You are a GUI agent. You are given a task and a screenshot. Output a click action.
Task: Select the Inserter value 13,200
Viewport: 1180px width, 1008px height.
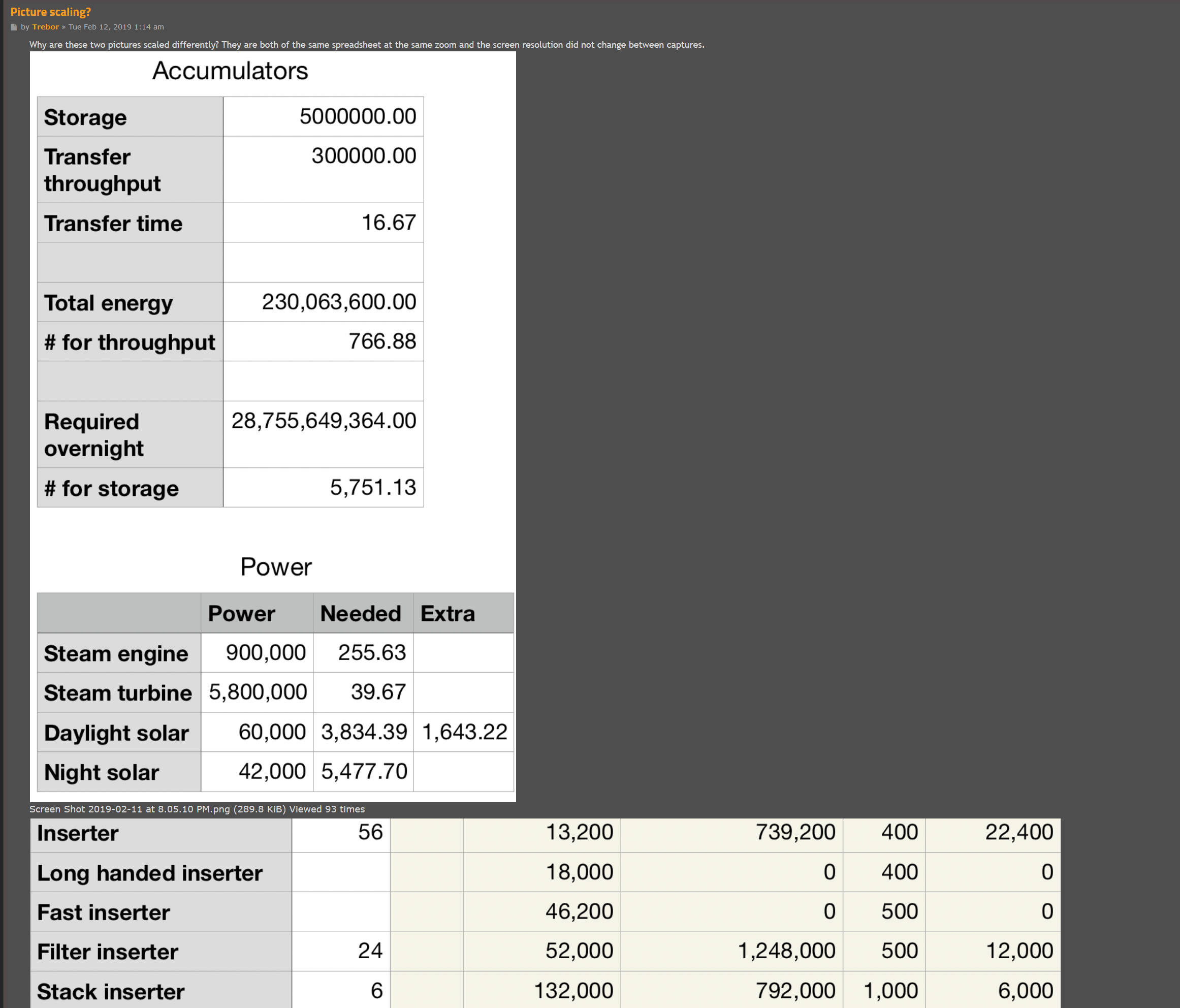(579, 832)
